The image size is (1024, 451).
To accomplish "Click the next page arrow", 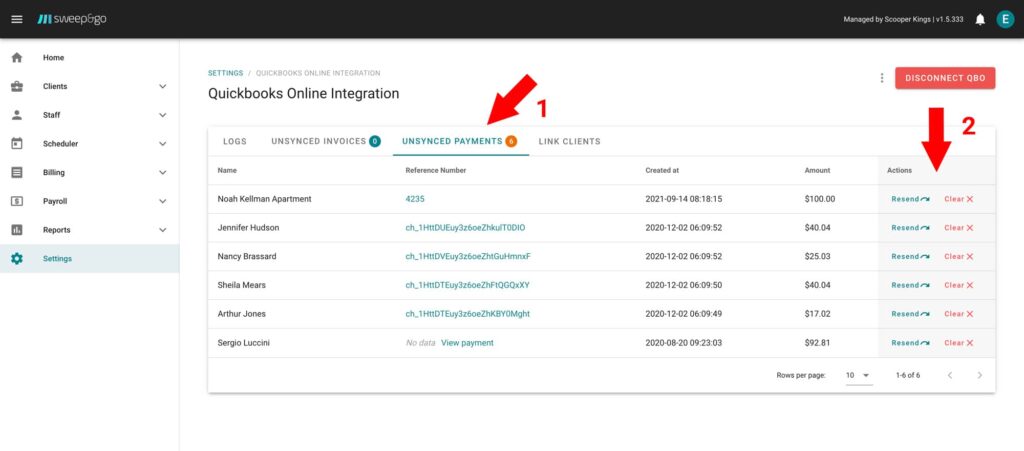I will (980, 375).
